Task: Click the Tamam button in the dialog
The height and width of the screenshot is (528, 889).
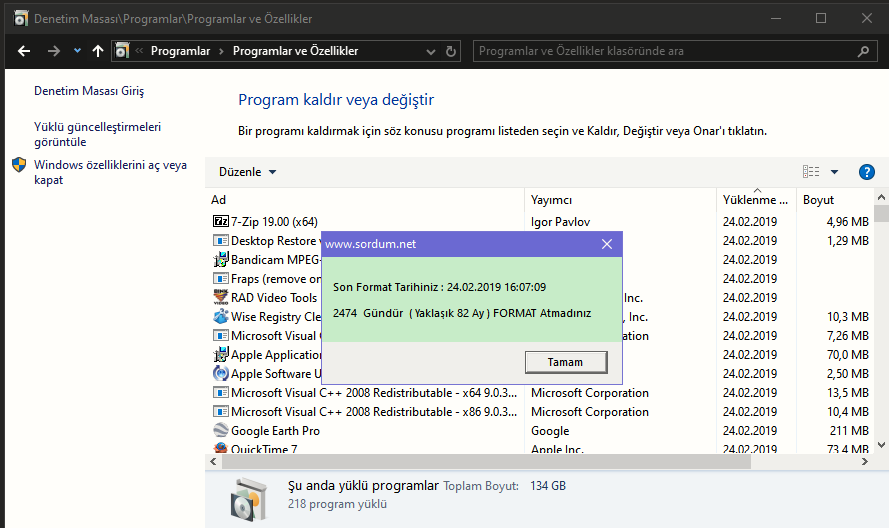Action: [x=566, y=362]
